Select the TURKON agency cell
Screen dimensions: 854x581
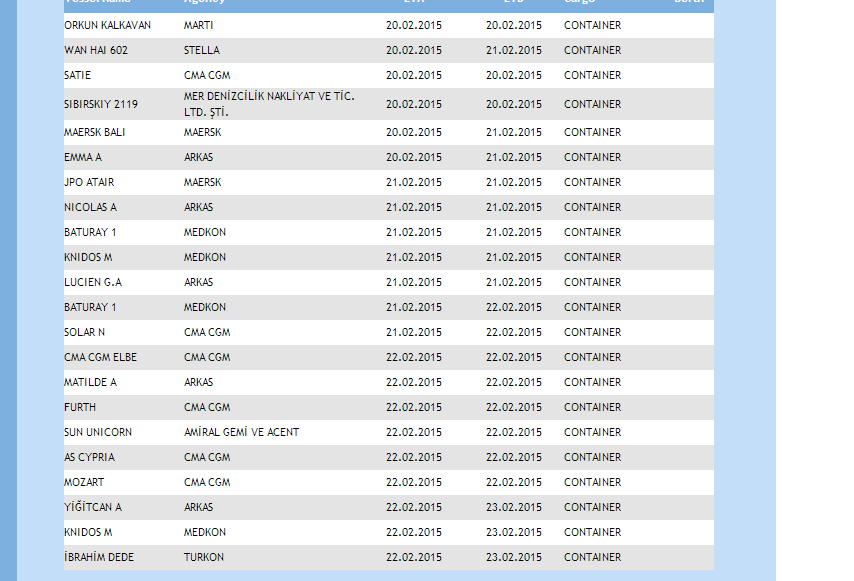204,558
